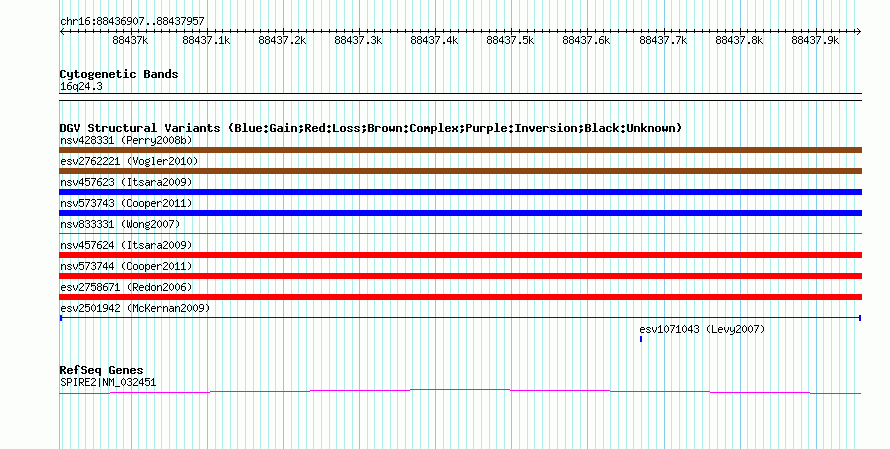This screenshot has height=449, width=890.
Task: Click the 88437.8k ruler tick label
Action: pos(739,40)
